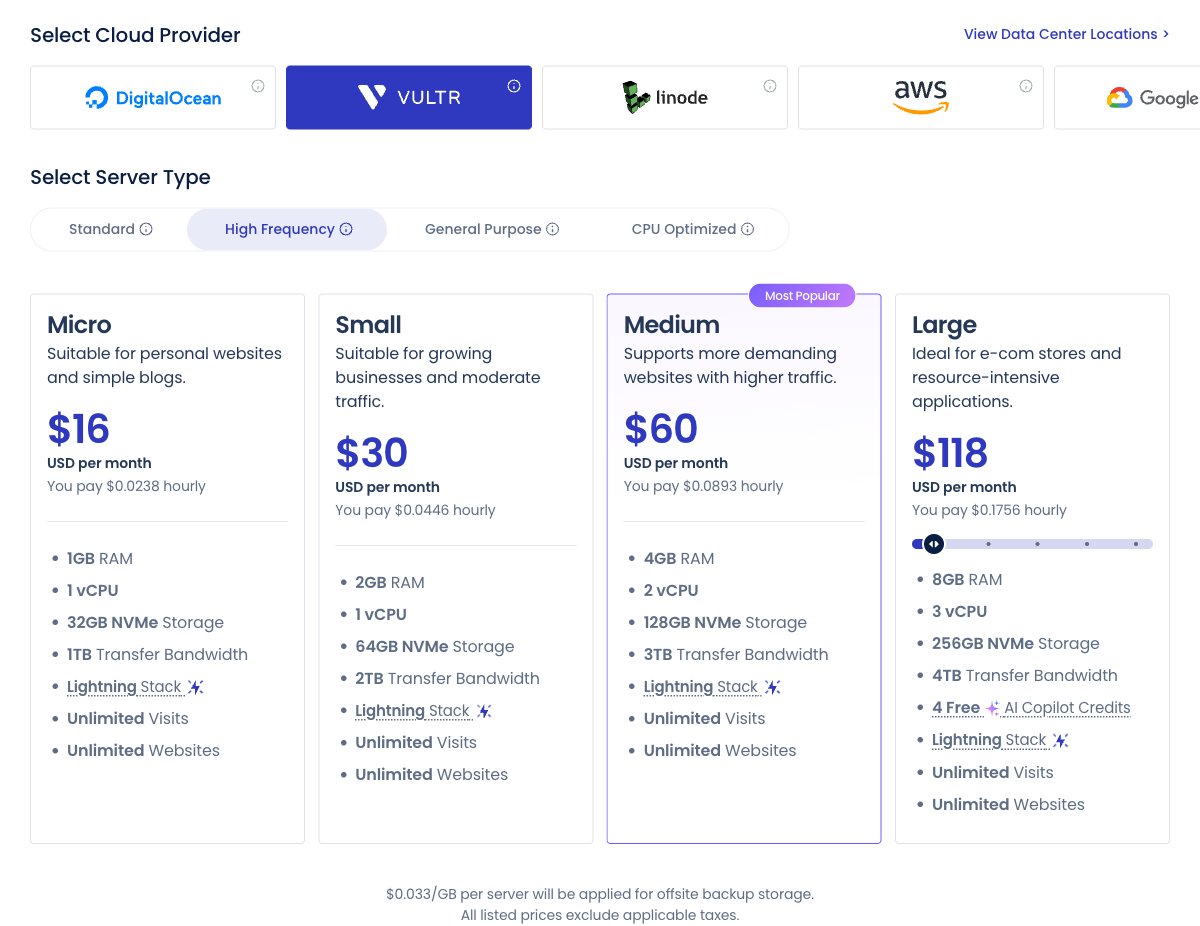The image size is (1200, 926).
Task: Click "128GB NVMe Storage" in Medium plan
Action: pos(725,623)
